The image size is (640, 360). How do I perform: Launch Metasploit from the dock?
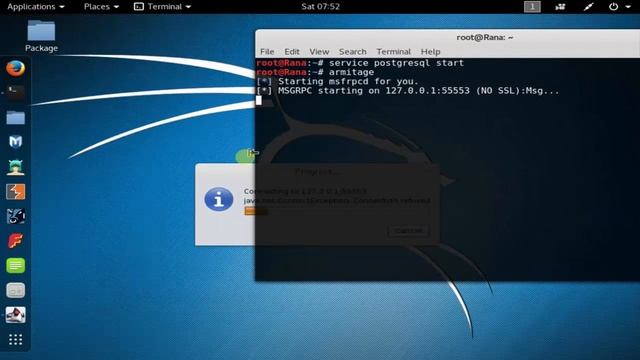(16, 142)
